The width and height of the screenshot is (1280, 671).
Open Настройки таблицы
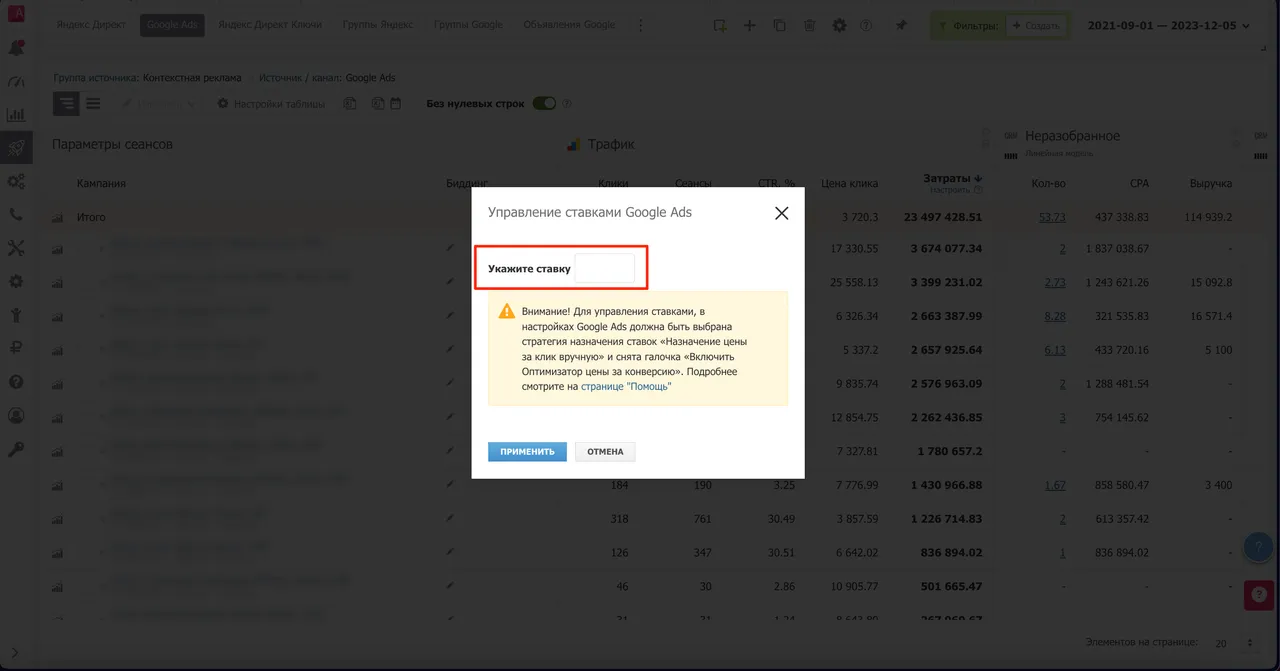[271, 104]
